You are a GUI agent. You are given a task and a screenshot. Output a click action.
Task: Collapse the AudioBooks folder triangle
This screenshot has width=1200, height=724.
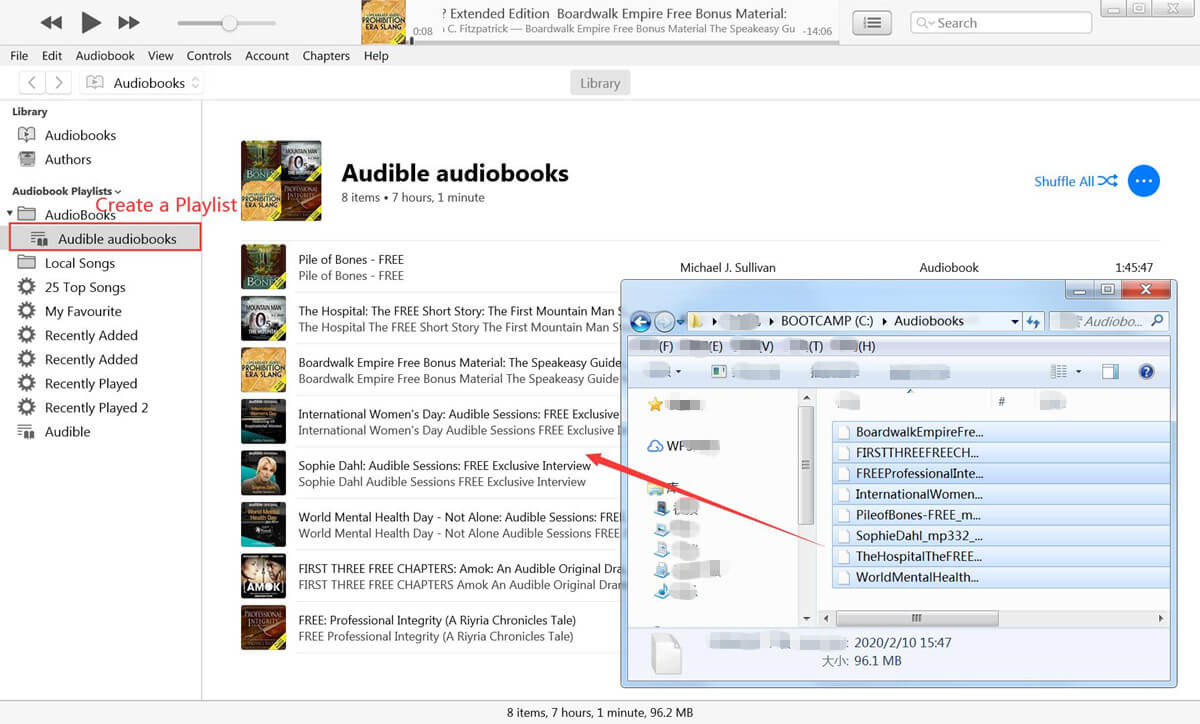tap(10, 214)
